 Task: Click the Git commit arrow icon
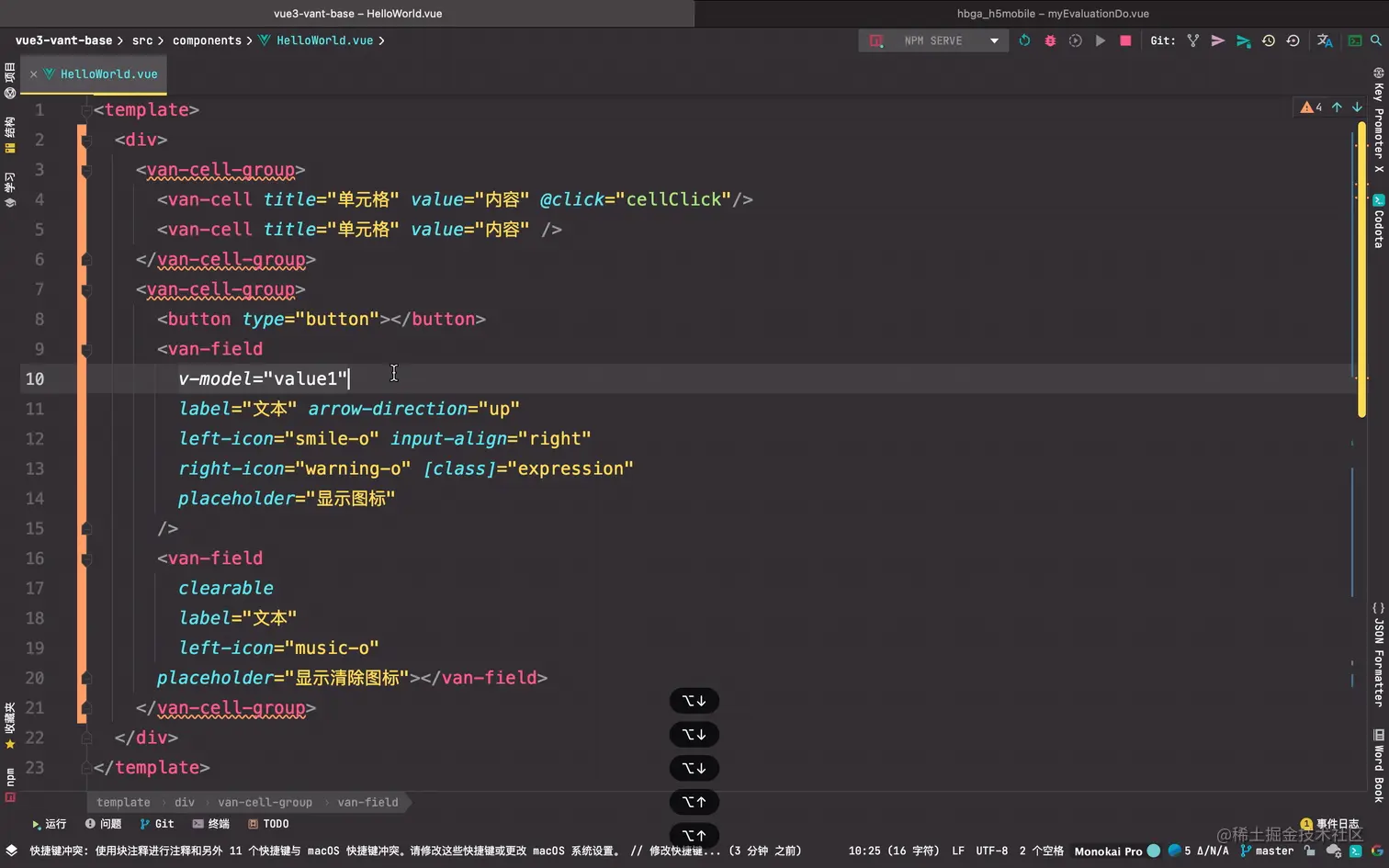(x=1217, y=40)
